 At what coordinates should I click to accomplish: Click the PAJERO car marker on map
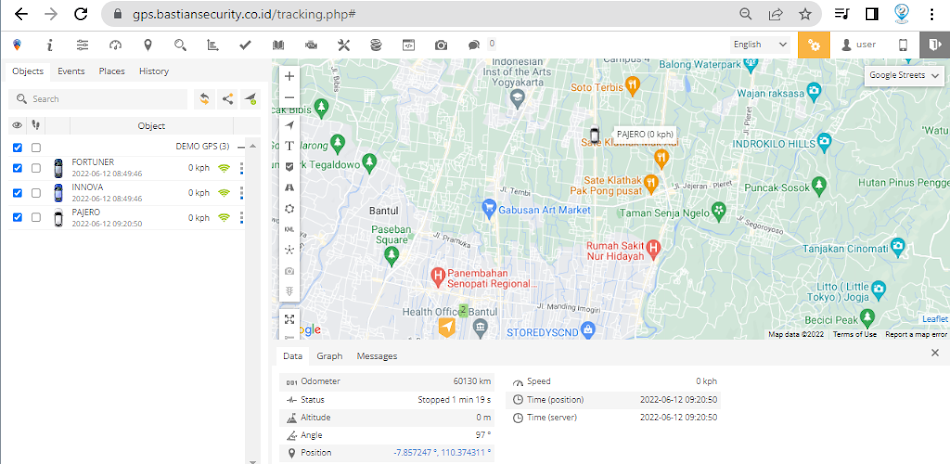coord(595,134)
